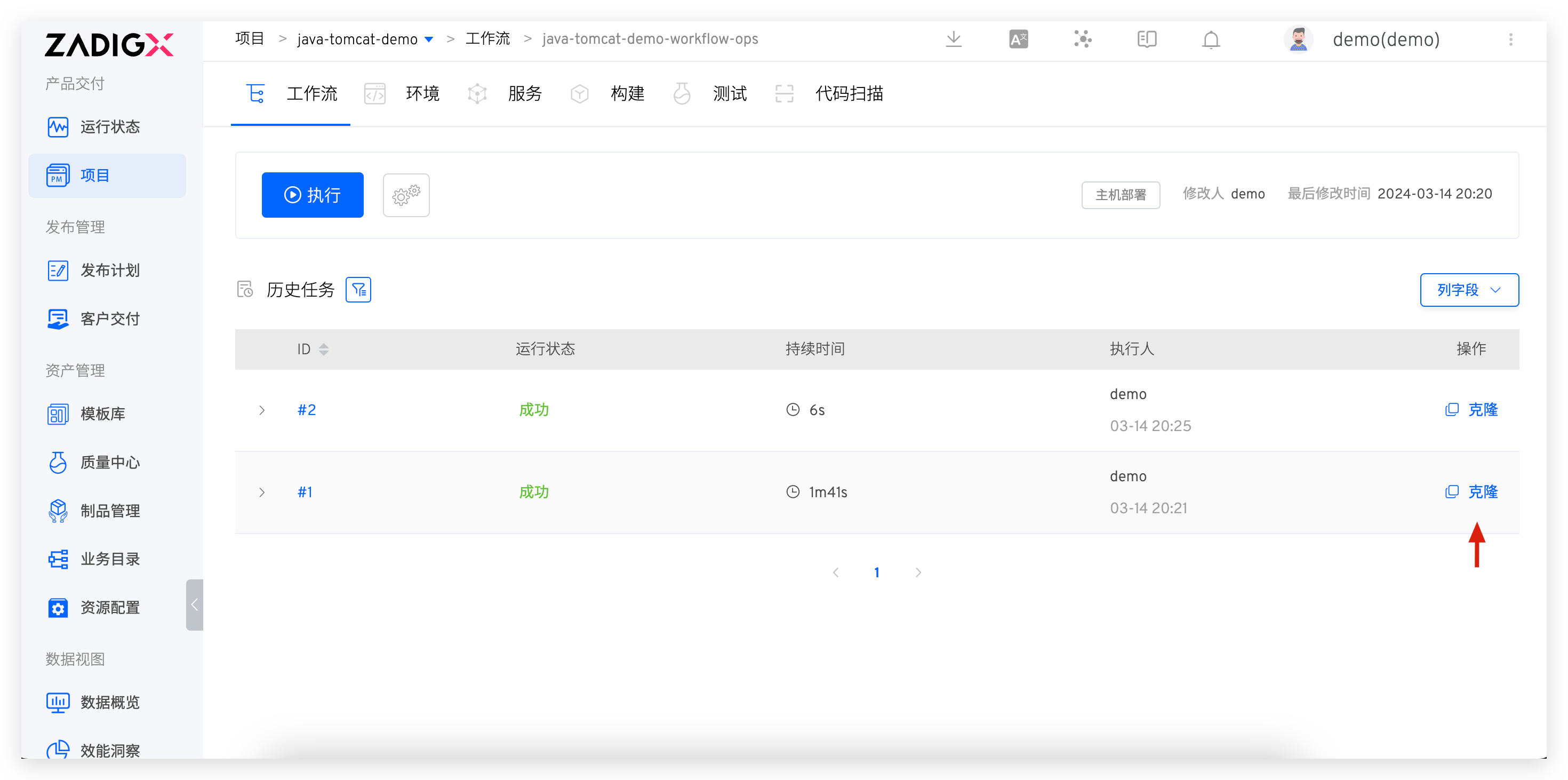Clone task #1 with 克隆
The height and width of the screenshot is (780, 1568).
[1472, 492]
